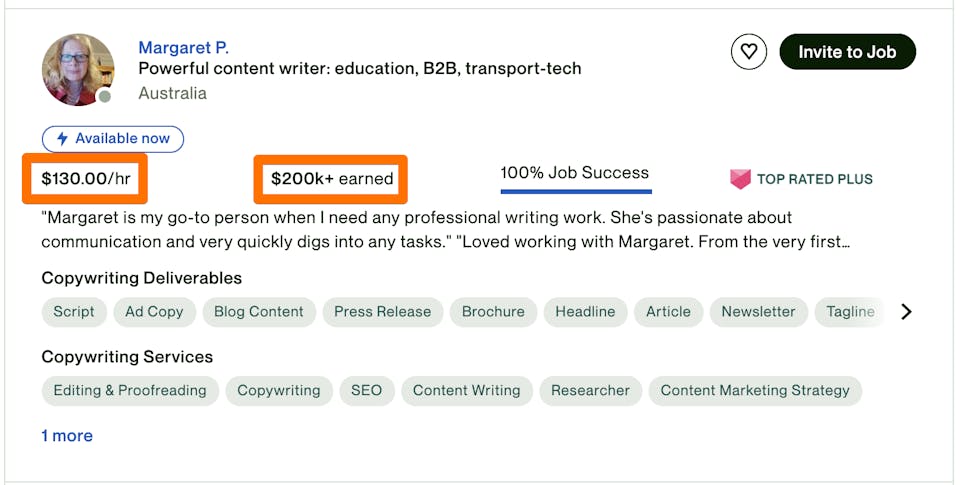Open the Margaret P. name link
Screen dimensions: 960x485
tap(183, 47)
